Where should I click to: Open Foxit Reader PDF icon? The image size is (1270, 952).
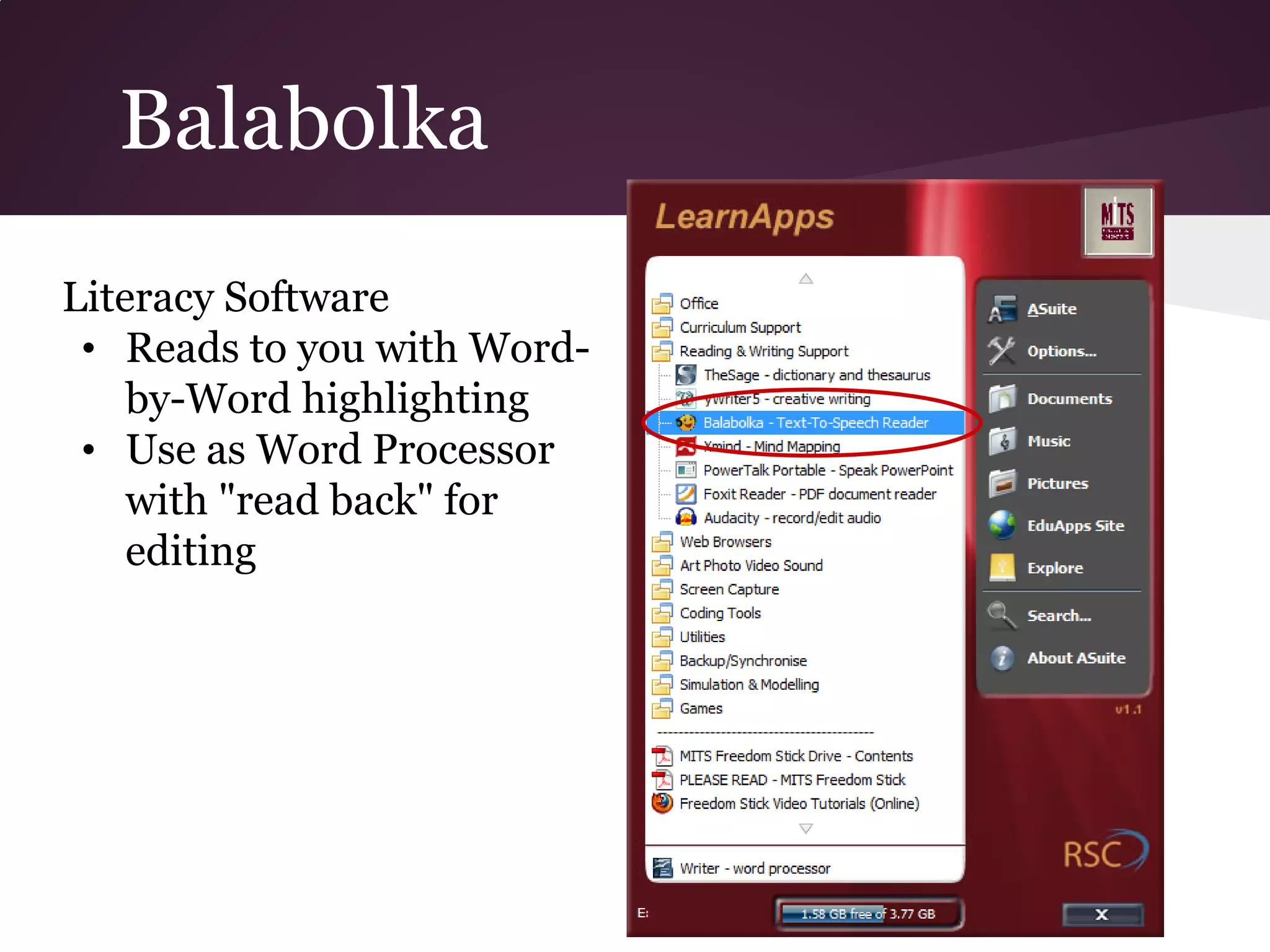[x=686, y=494]
